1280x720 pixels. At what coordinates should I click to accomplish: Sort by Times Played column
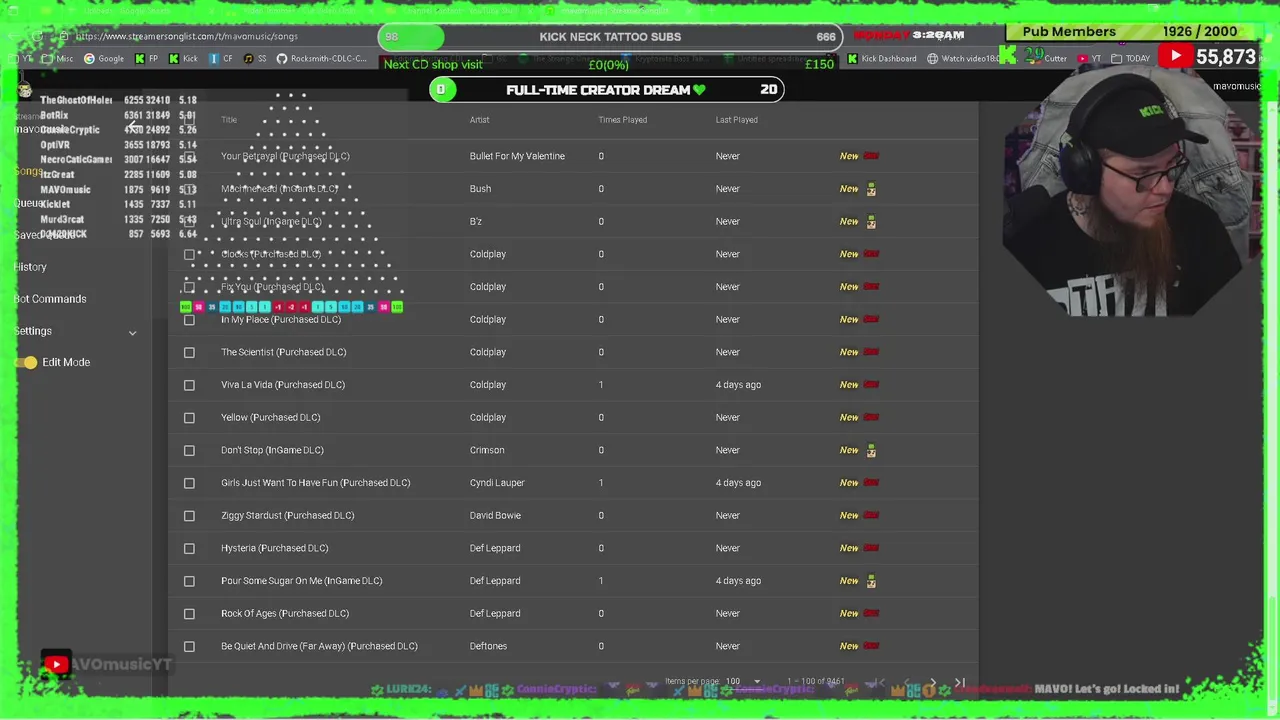tap(622, 120)
